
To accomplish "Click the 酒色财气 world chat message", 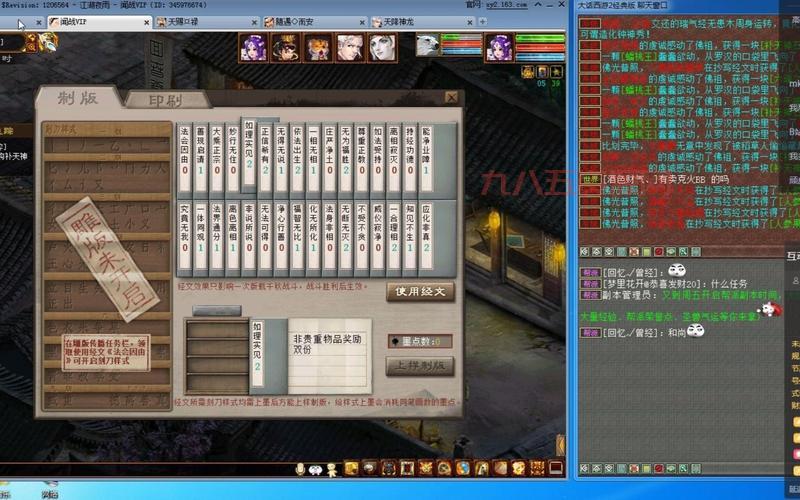I will pos(655,179).
